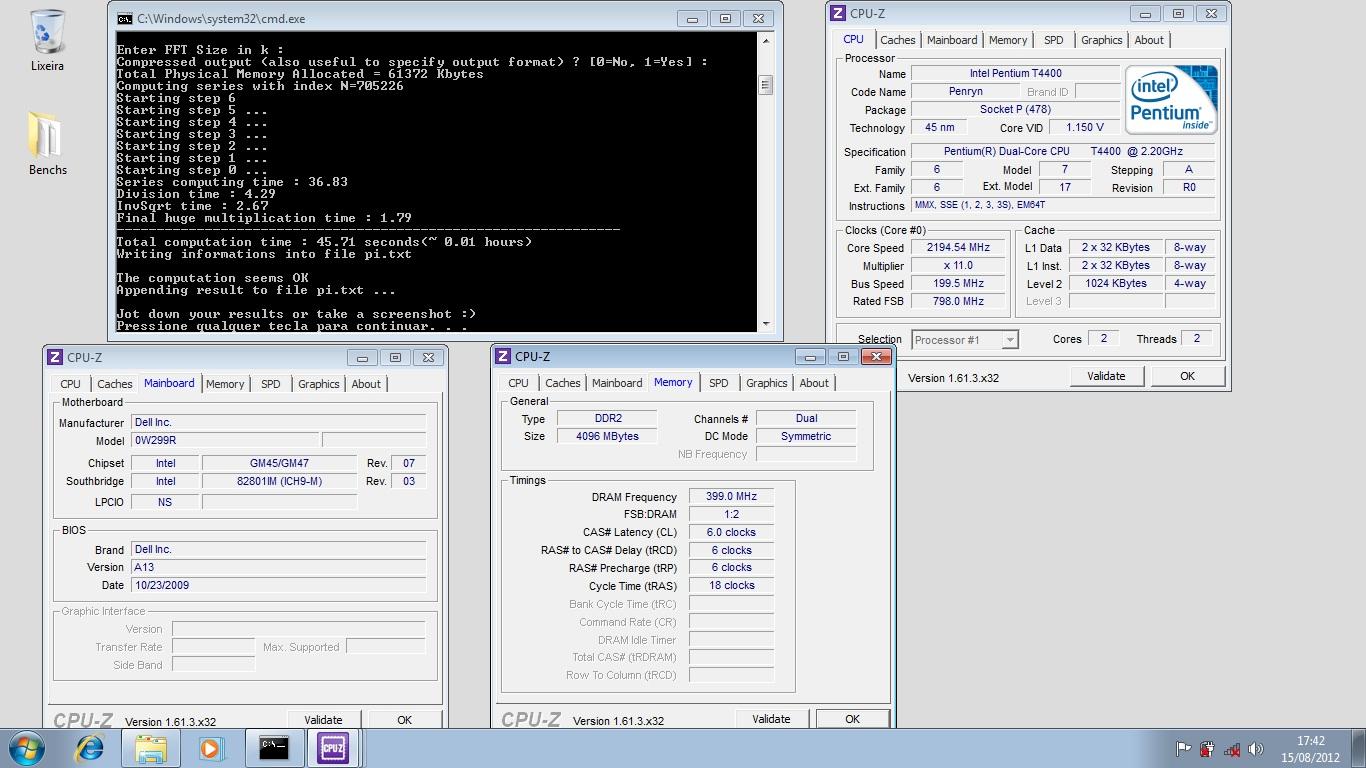Image resolution: width=1366 pixels, height=768 pixels.
Task: Switch to CPU-Z taskbar button
Action: [x=333, y=748]
